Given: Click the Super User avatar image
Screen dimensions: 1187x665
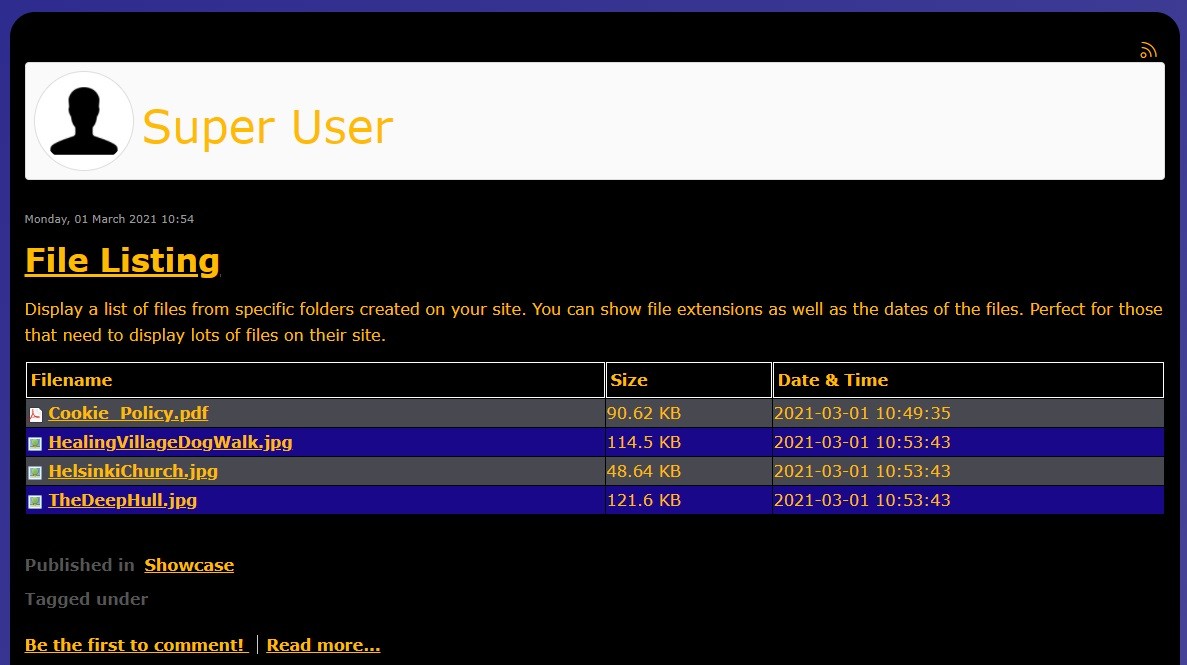Looking at the screenshot, I should [x=84, y=121].
